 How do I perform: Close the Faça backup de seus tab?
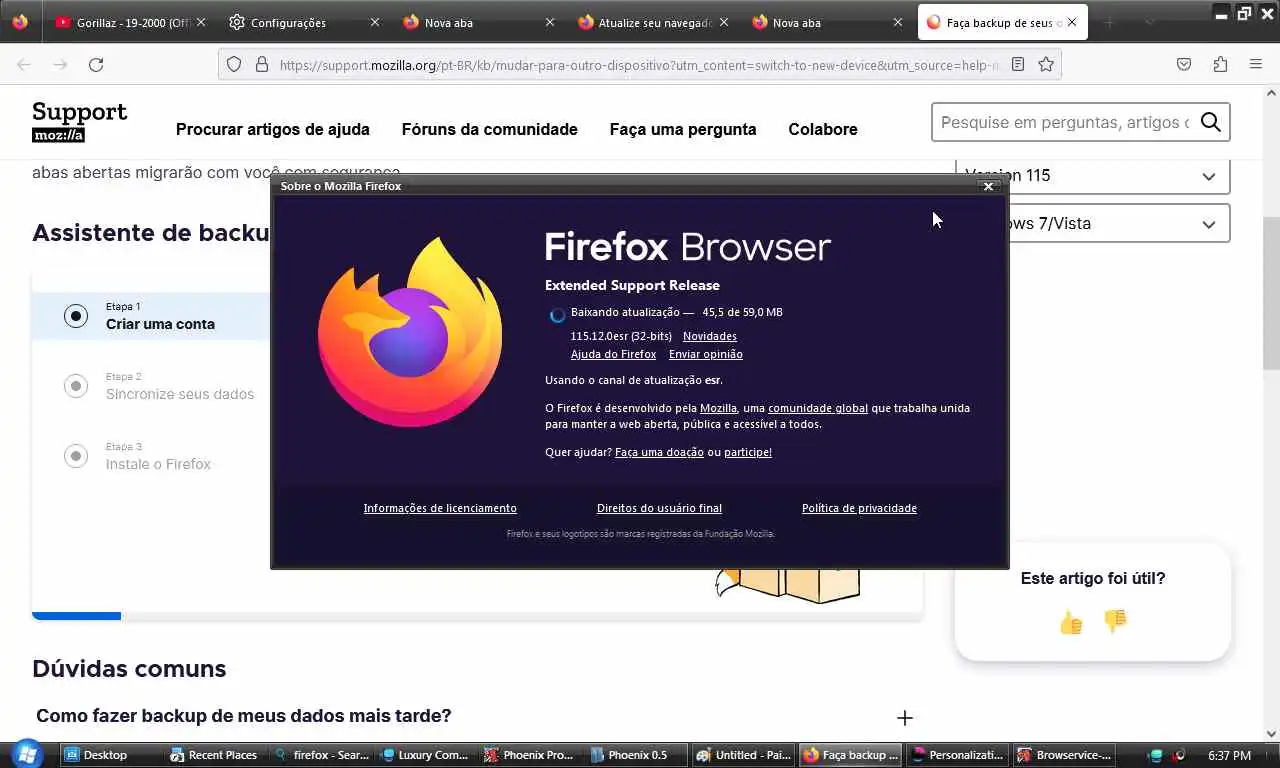click(1072, 22)
